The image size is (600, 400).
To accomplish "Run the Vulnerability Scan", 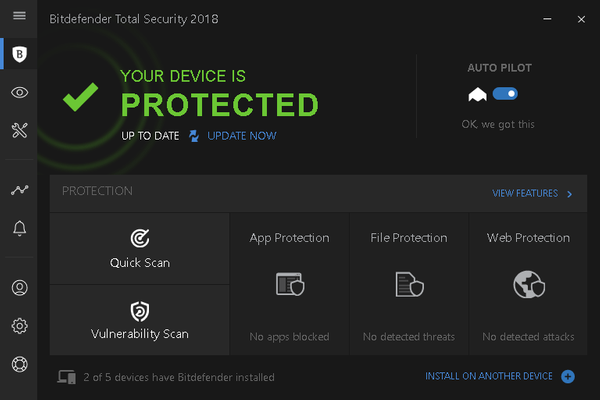I will [140, 319].
